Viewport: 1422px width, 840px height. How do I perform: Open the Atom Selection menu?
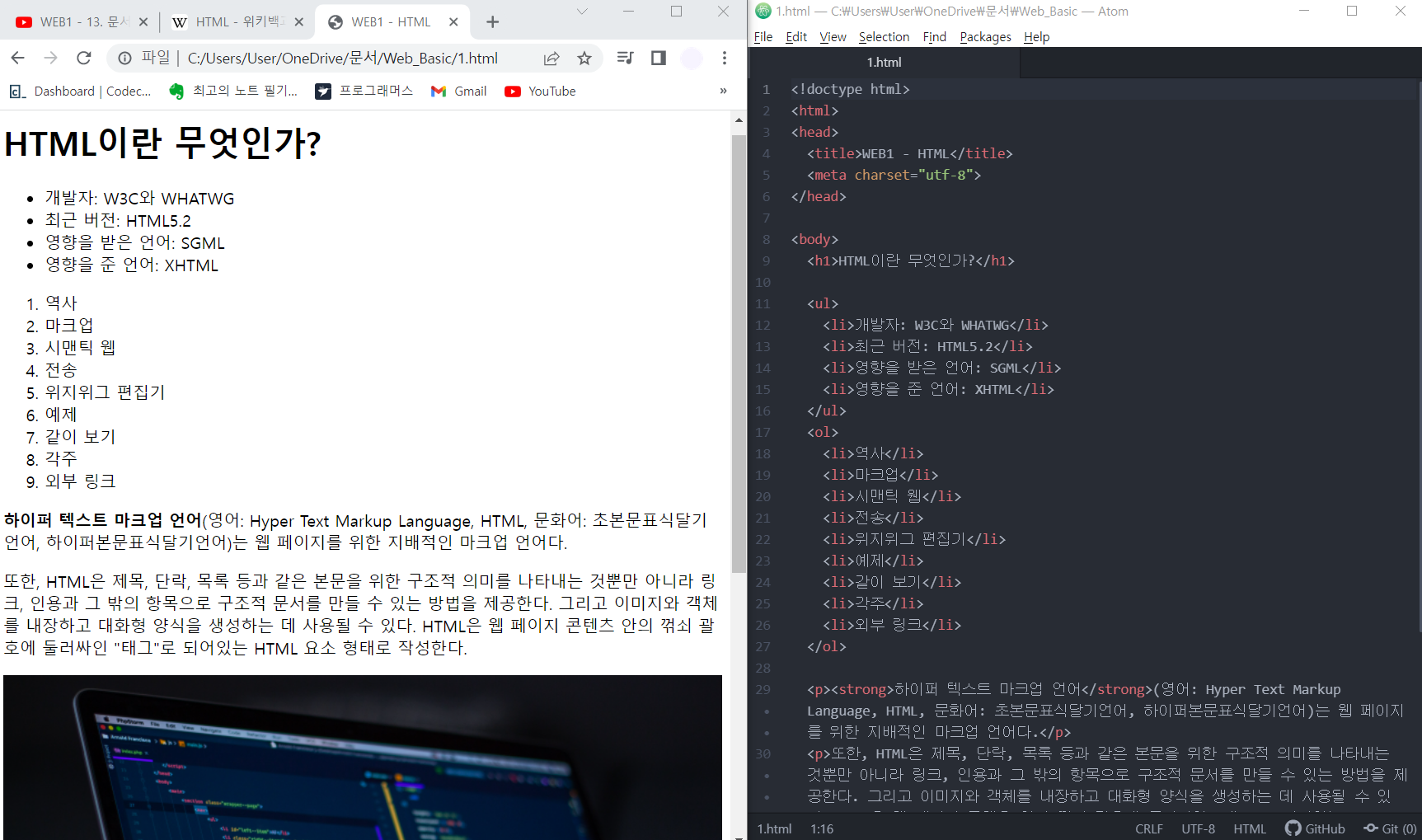[x=884, y=37]
